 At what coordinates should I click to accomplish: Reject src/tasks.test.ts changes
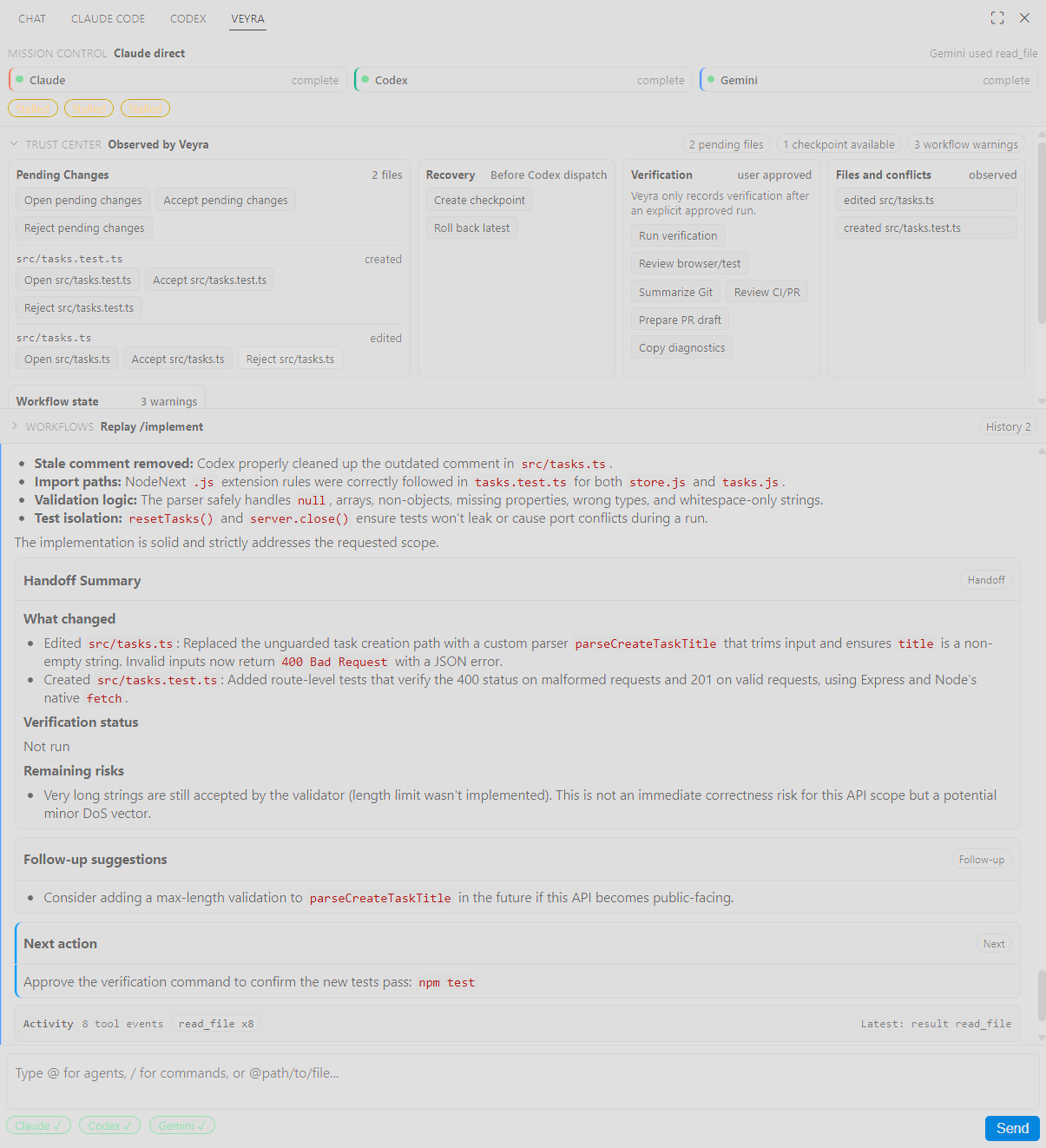pos(79,307)
